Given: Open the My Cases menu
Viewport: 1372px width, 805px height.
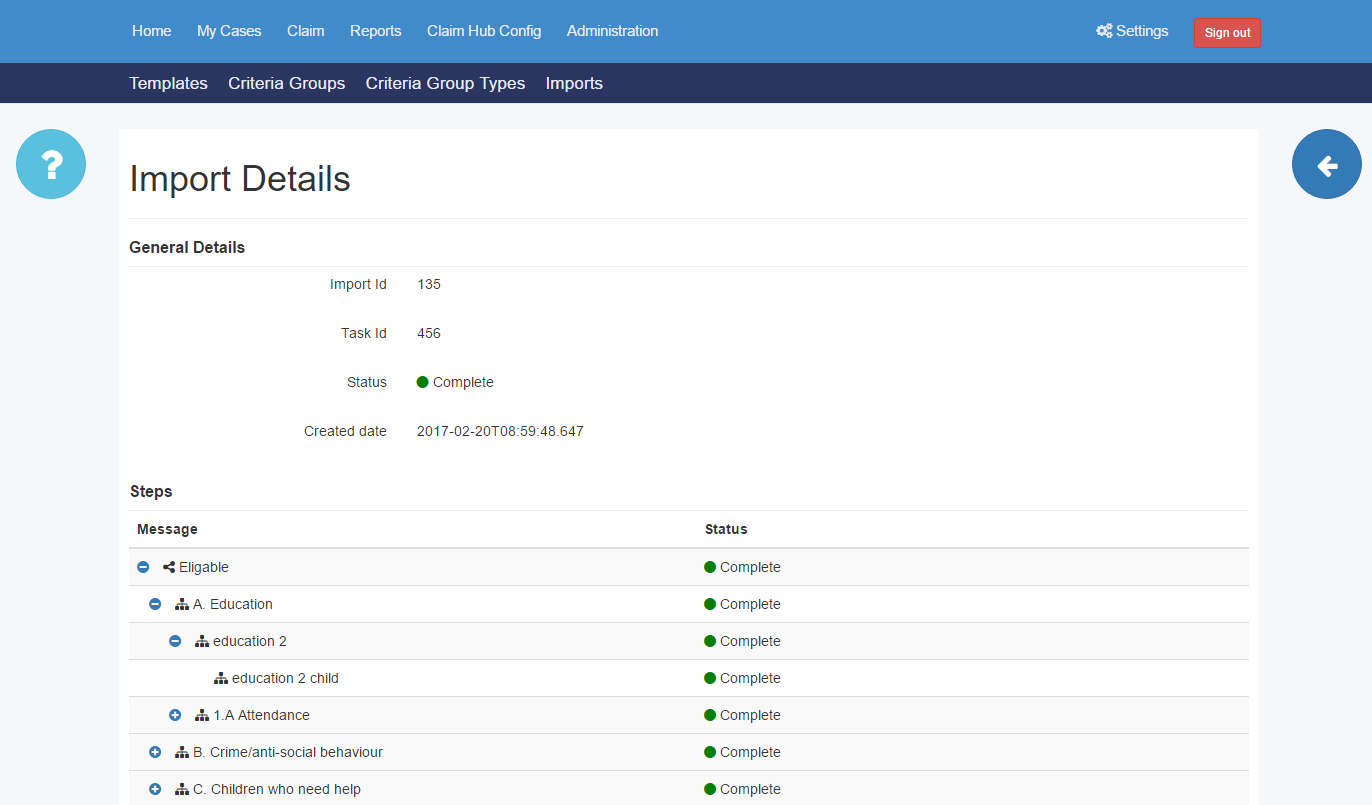Looking at the screenshot, I should (229, 31).
